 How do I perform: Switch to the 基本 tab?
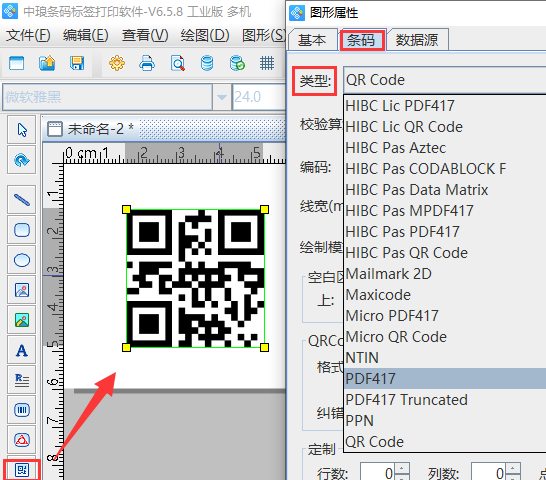point(312,40)
